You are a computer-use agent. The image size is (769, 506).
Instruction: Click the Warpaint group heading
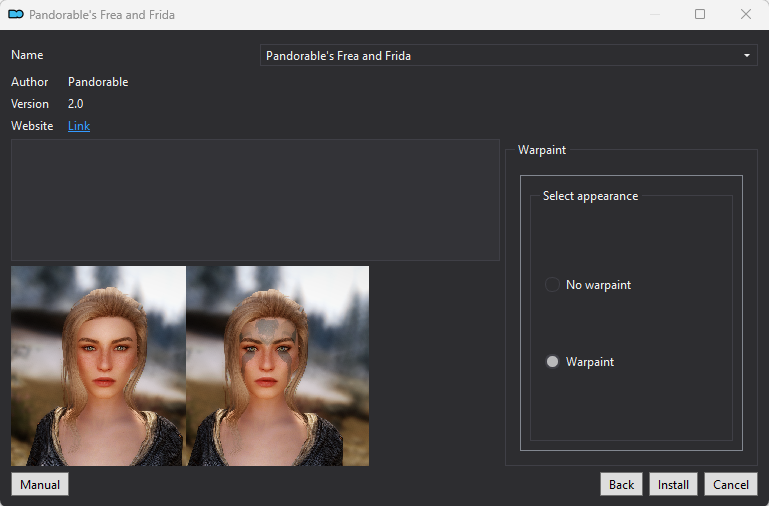(x=542, y=150)
